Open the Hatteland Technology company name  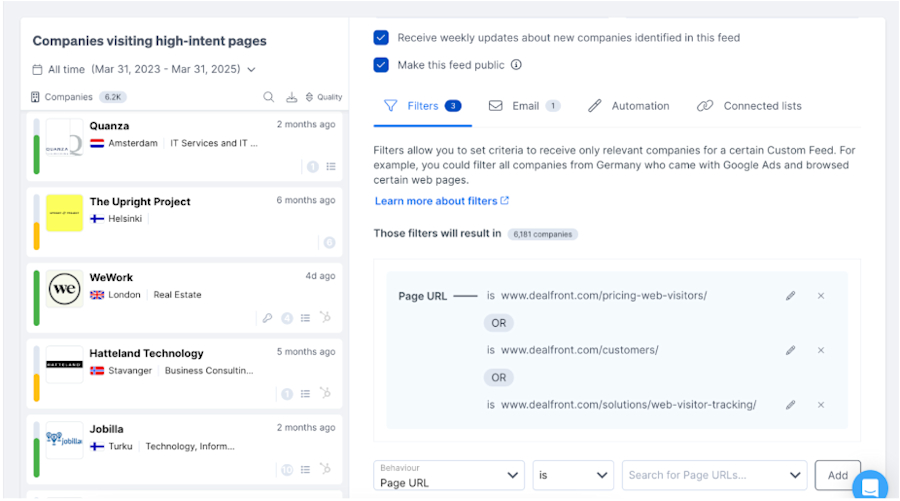point(146,354)
